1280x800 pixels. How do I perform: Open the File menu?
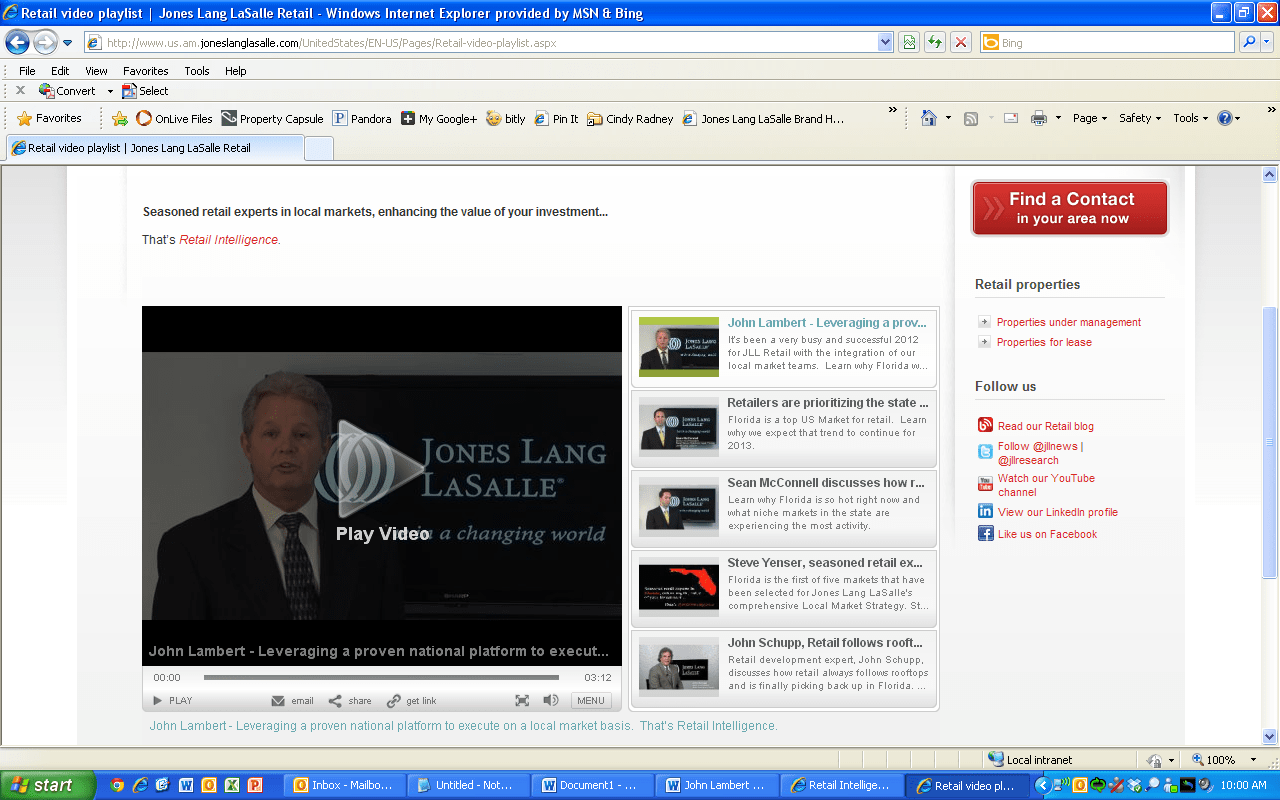(27, 71)
